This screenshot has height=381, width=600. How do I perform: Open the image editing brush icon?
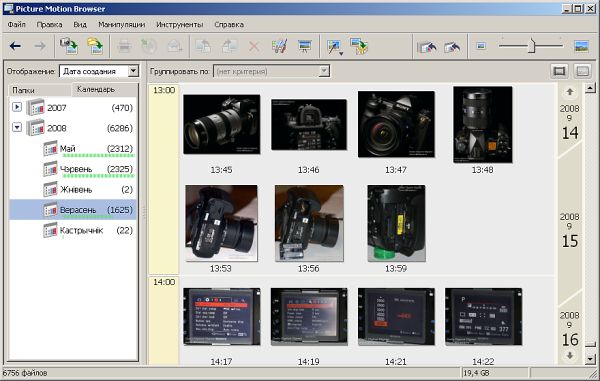tap(279, 47)
